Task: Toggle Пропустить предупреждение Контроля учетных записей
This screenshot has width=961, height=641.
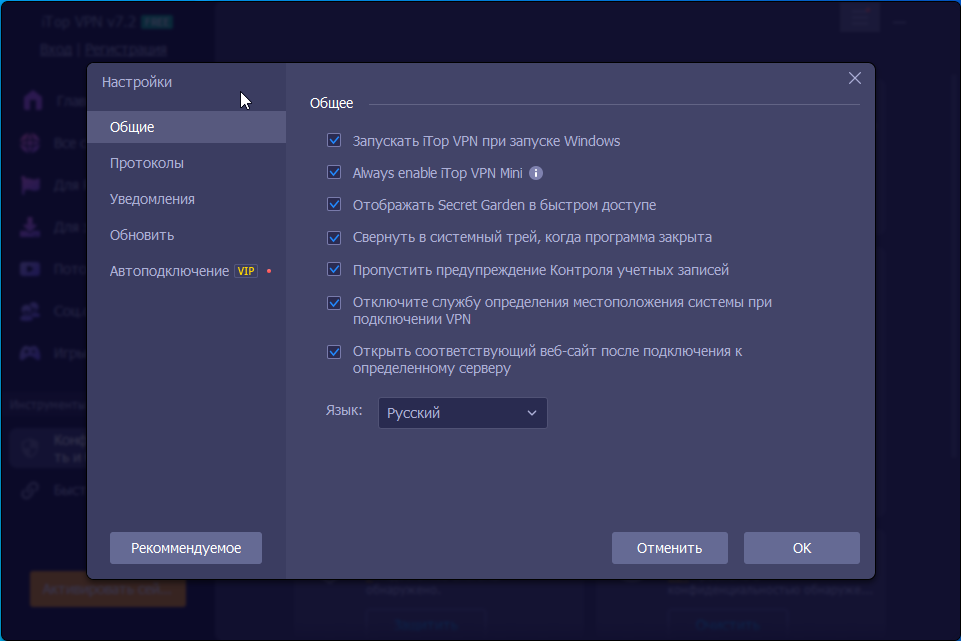Action: pyautogui.click(x=335, y=270)
